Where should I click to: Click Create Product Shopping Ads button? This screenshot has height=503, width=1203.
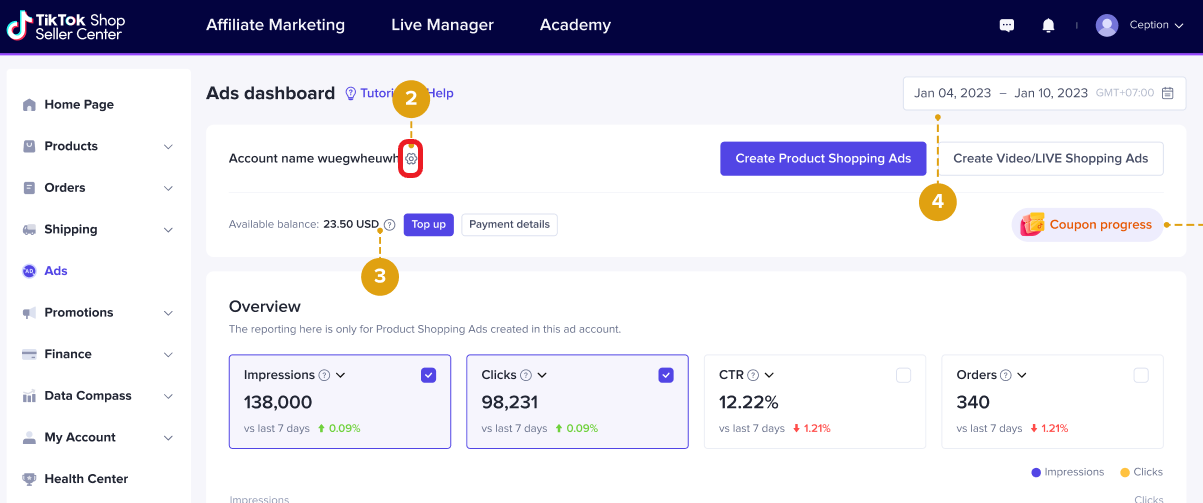pyautogui.click(x=823, y=158)
